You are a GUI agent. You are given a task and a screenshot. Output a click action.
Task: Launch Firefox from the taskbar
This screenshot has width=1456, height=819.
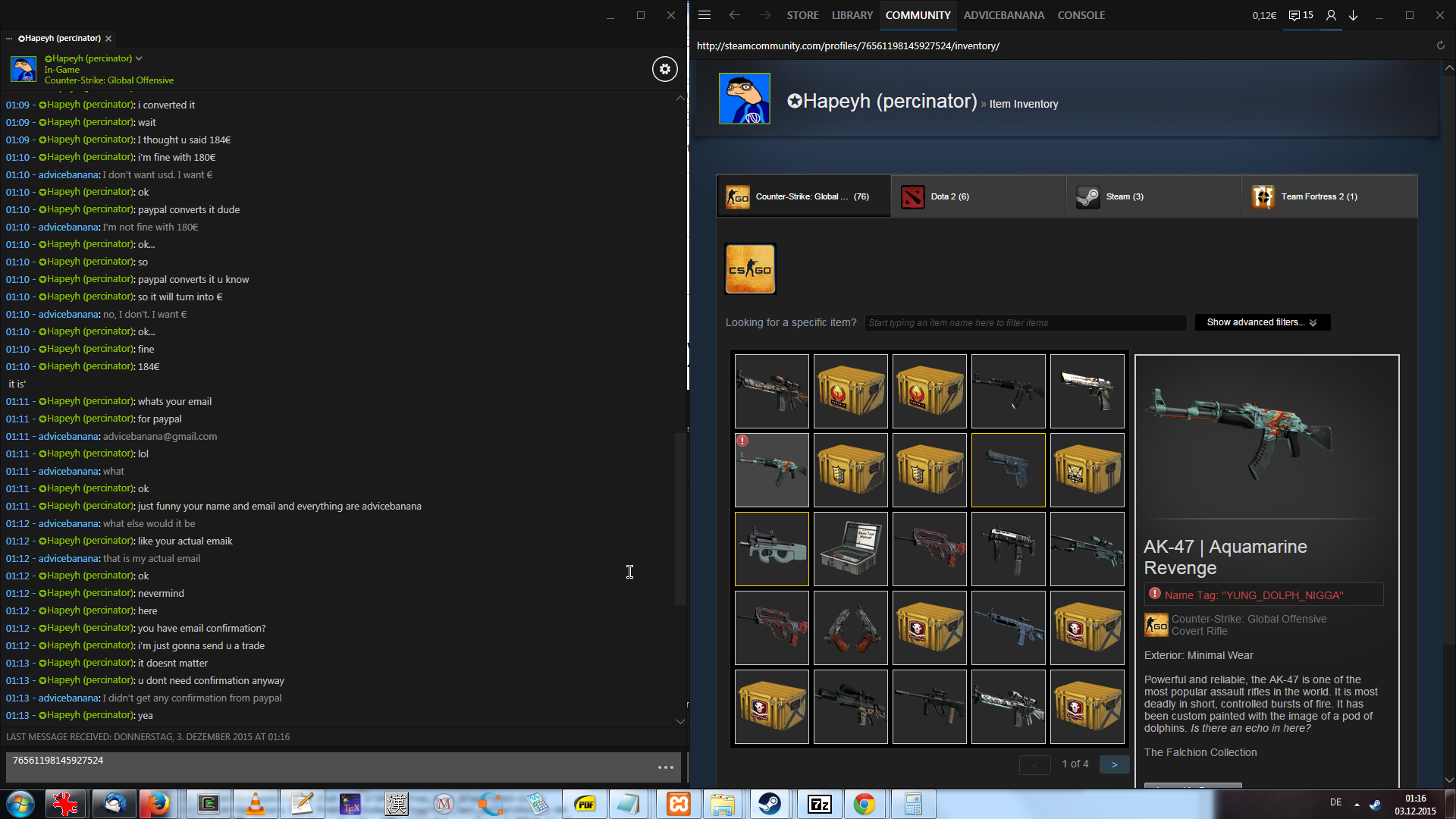click(x=158, y=804)
